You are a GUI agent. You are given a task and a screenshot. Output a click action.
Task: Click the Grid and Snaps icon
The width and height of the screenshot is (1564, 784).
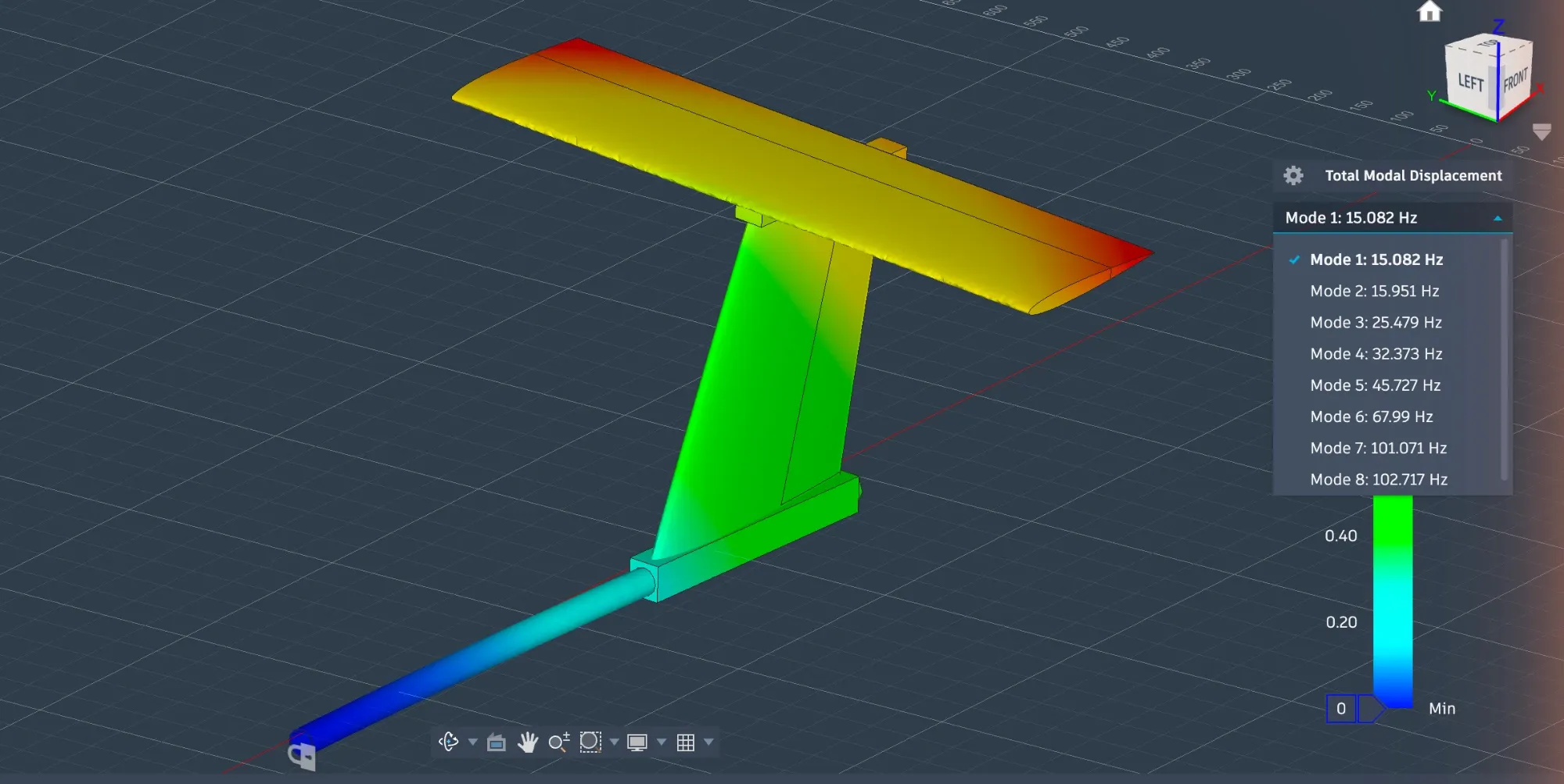click(x=686, y=743)
